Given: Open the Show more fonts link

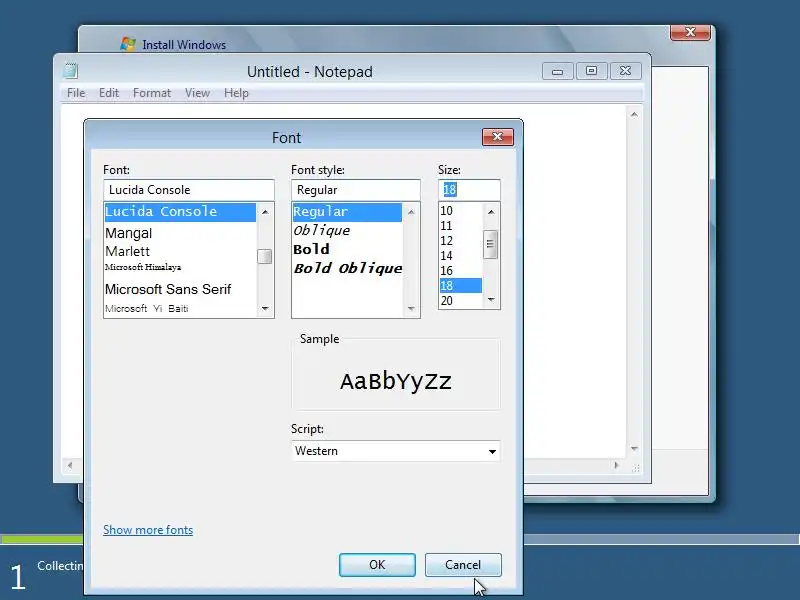Looking at the screenshot, I should click(148, 530).
